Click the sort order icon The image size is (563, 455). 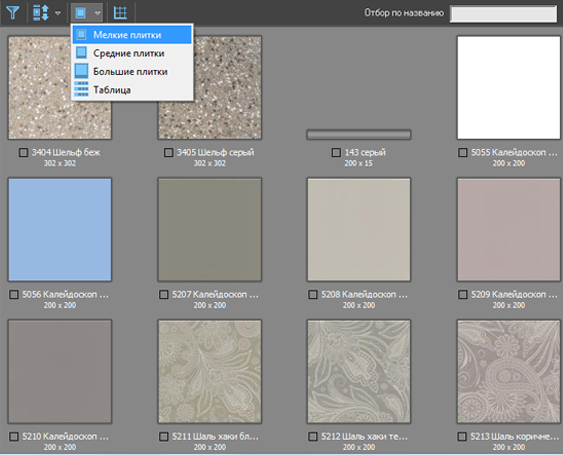pos(41,13)
